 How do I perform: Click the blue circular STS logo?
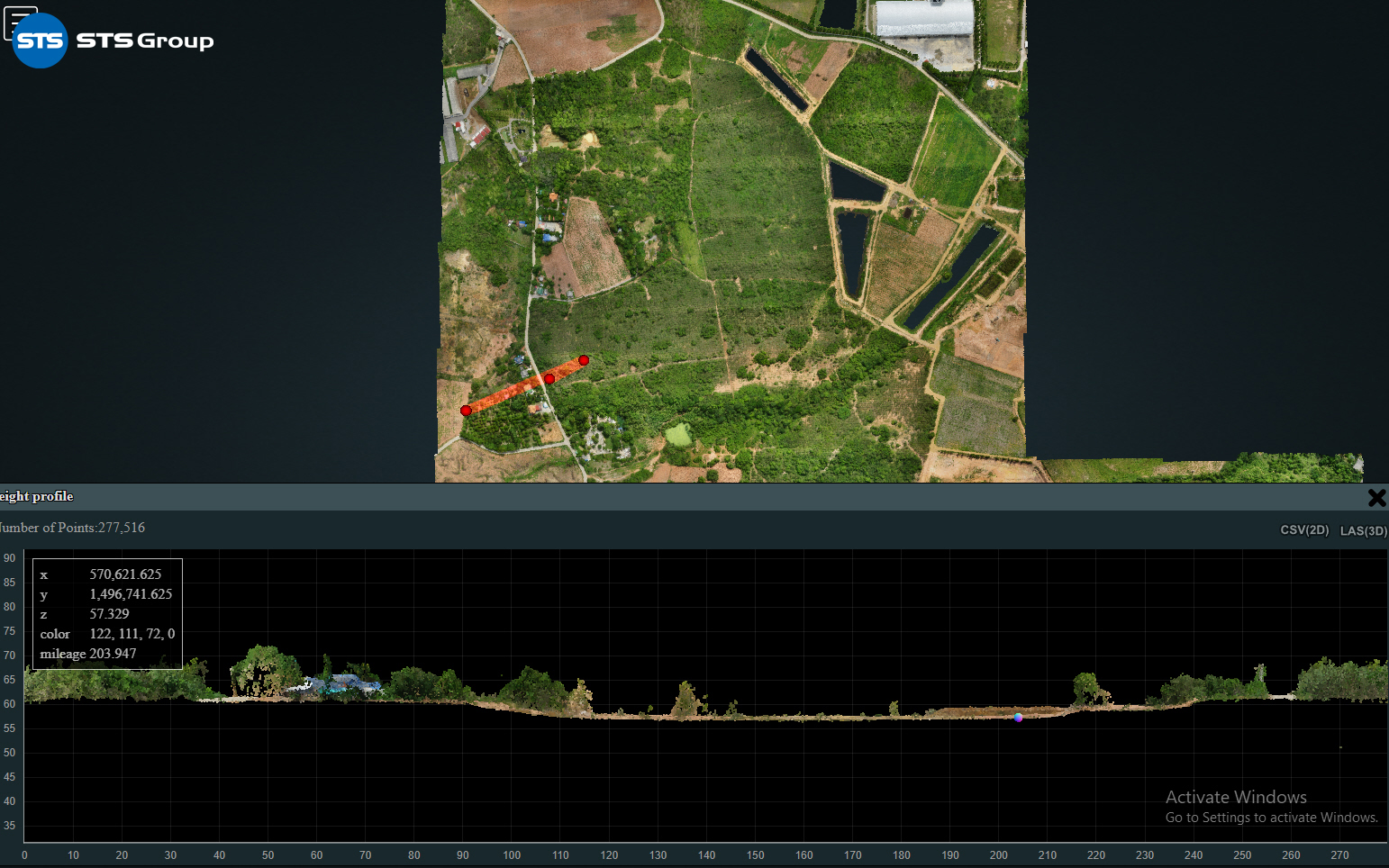coord(41,41)
